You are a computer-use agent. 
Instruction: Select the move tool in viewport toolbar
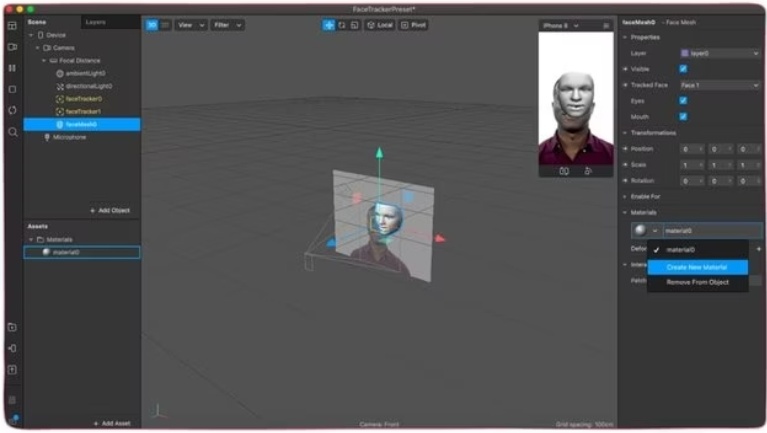tap(329, 24)
